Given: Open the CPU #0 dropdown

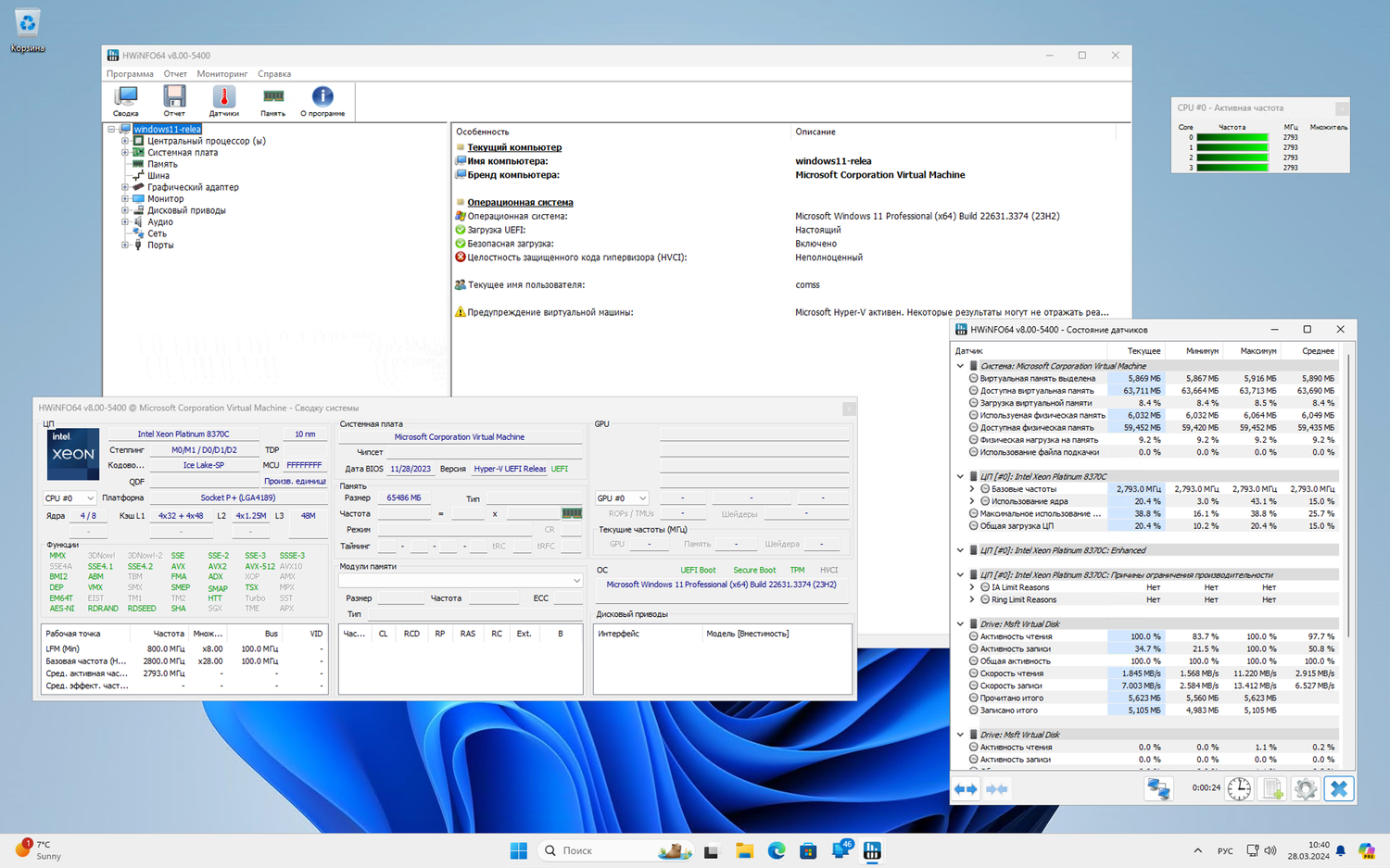Looking at the screenshot, I should pos(69,498).
